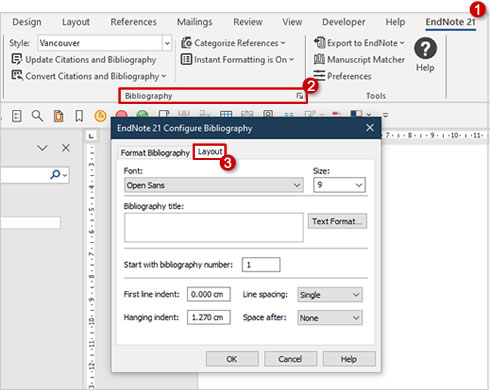The width and height of the screenshot is (490, 390).
Task: Toggle Instant Formatting is On menu
Action: [238, 60]
